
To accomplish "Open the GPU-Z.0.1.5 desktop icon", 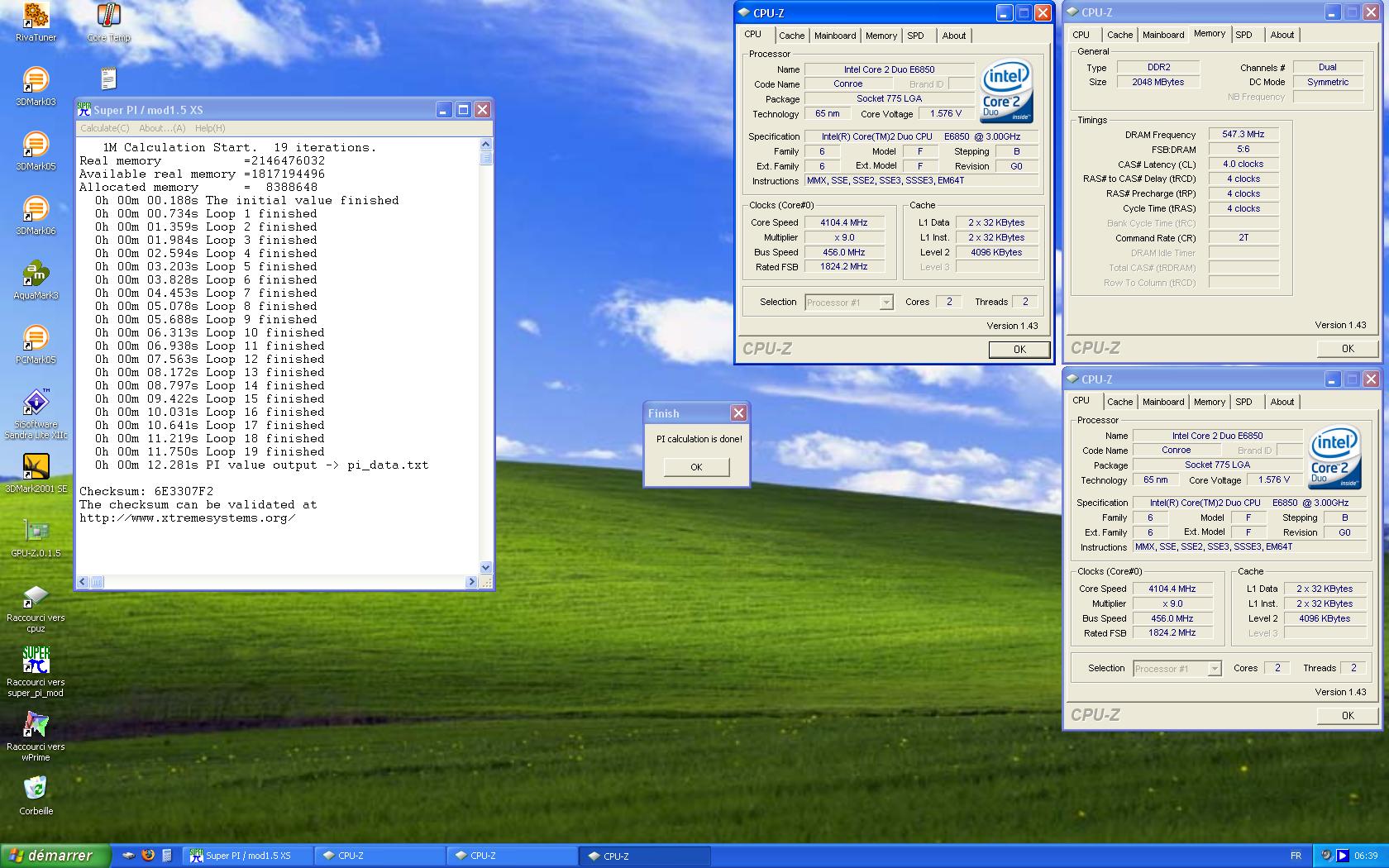I will pos(36,537).
